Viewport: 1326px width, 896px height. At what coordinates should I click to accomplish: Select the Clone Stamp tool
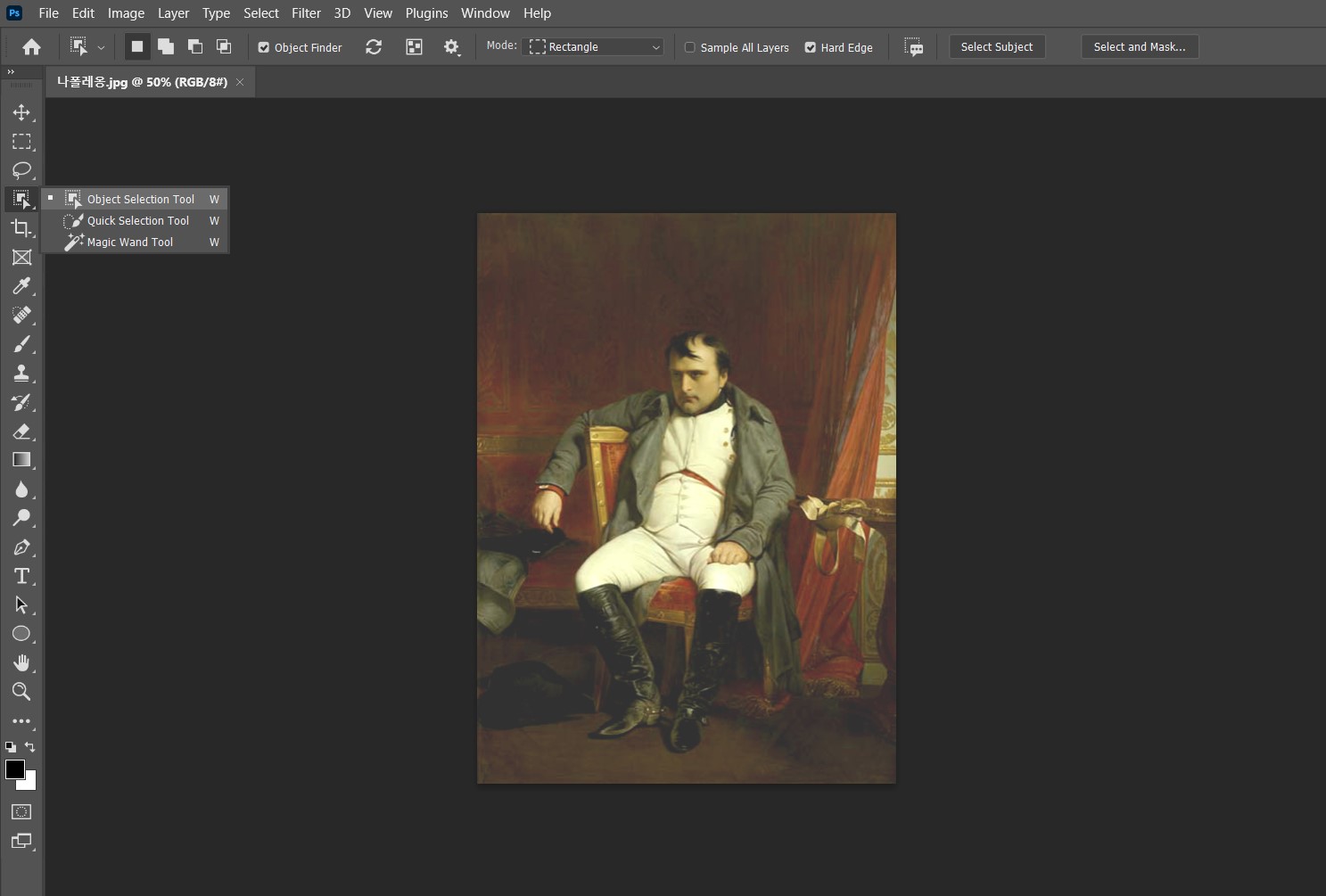21,373
